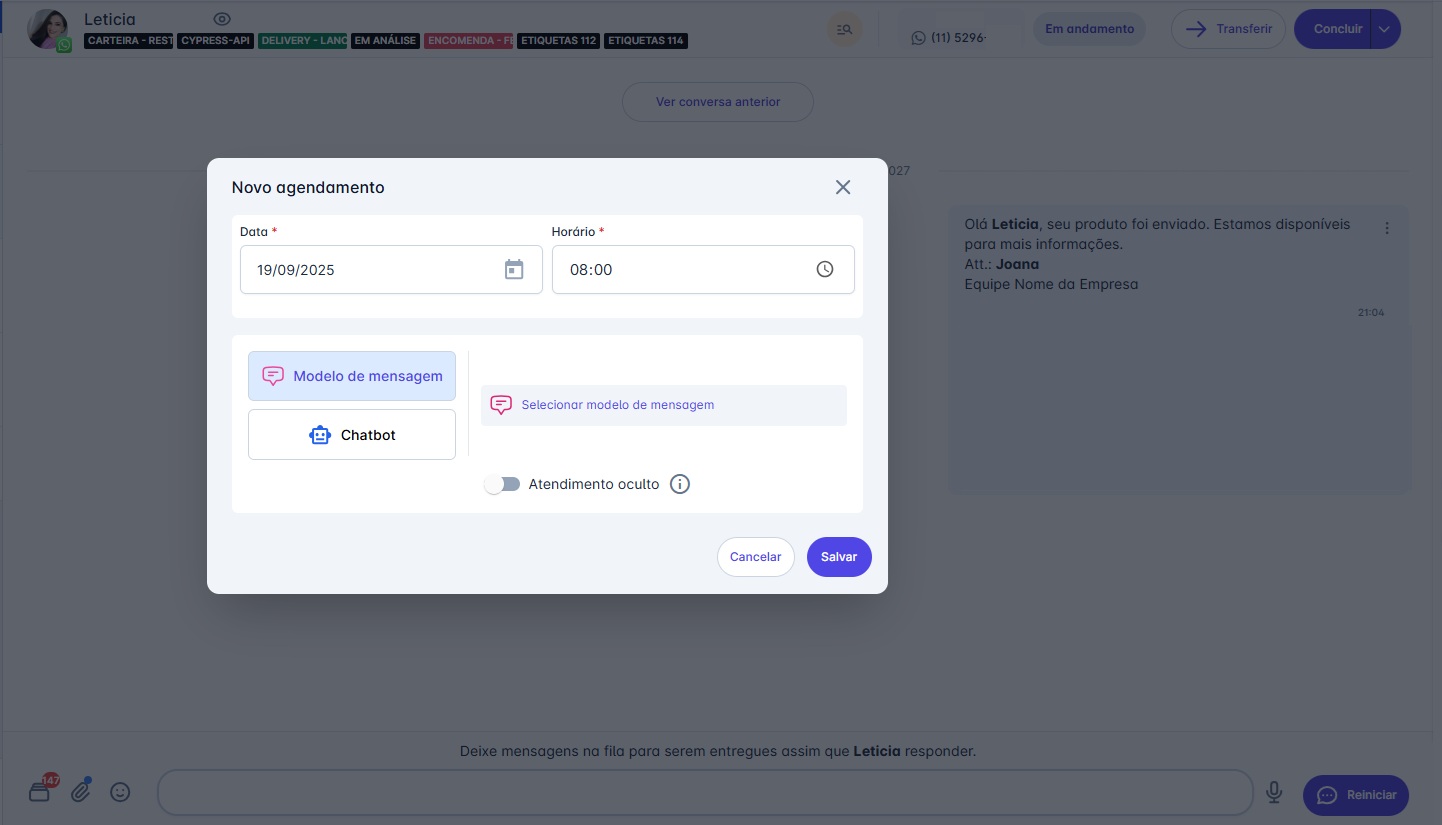Image resolution: width=1442 pixels, height=825 pixels.
Task: Open the search conversation icon in header
Action: click(x=845, y=29)
